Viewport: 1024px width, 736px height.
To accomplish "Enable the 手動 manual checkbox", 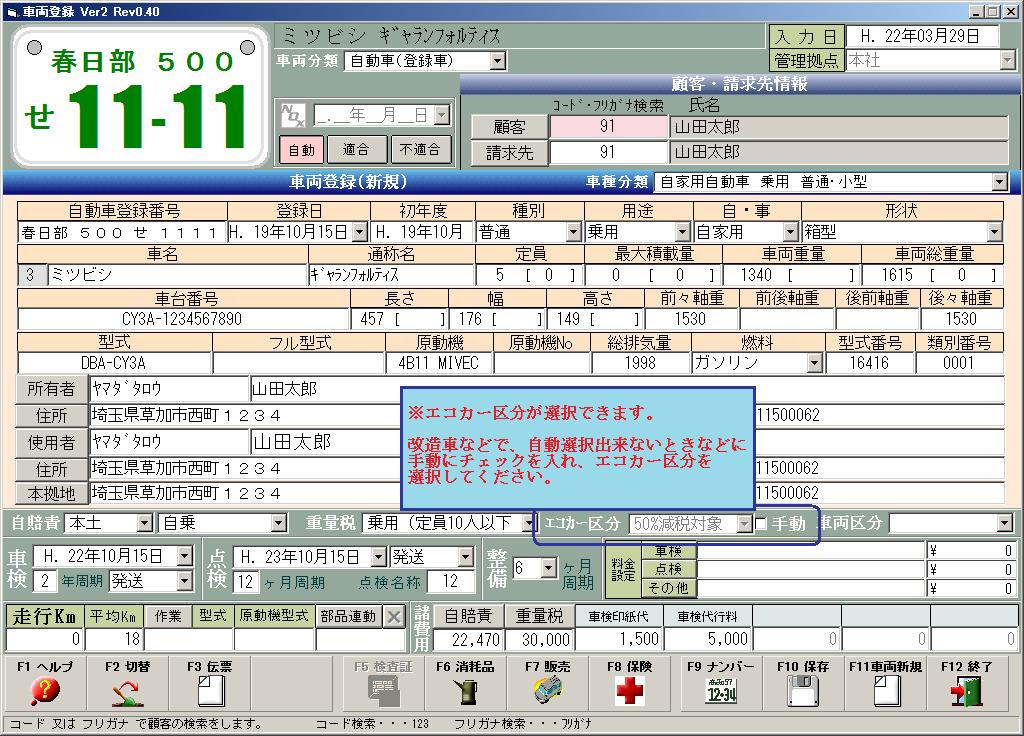I will point(761,524).
